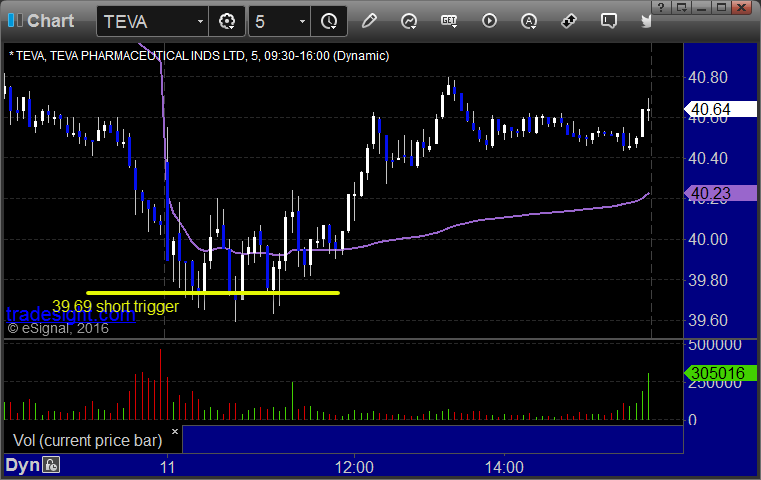This screenshot has width=761, height=480.
Task: Click the green 305016 volume marker
Action: pos(721,373)
